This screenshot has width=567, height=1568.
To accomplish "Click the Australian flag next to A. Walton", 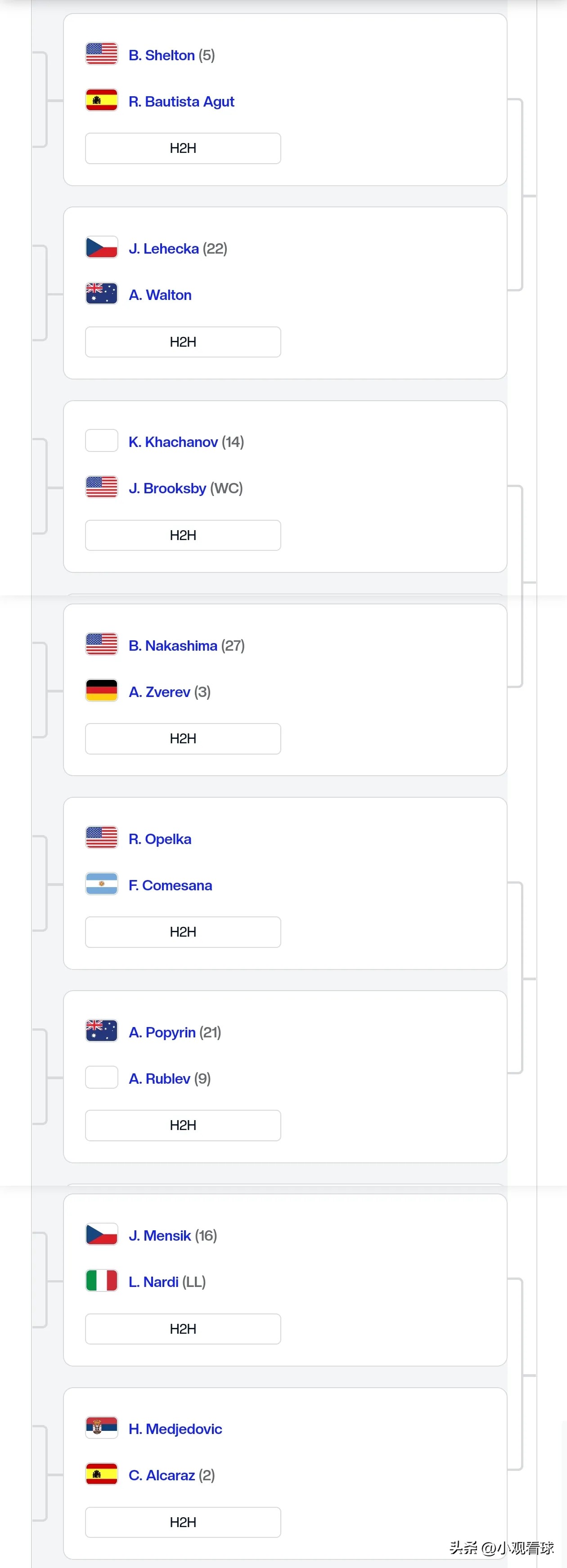I will click(x=102, y=293).
